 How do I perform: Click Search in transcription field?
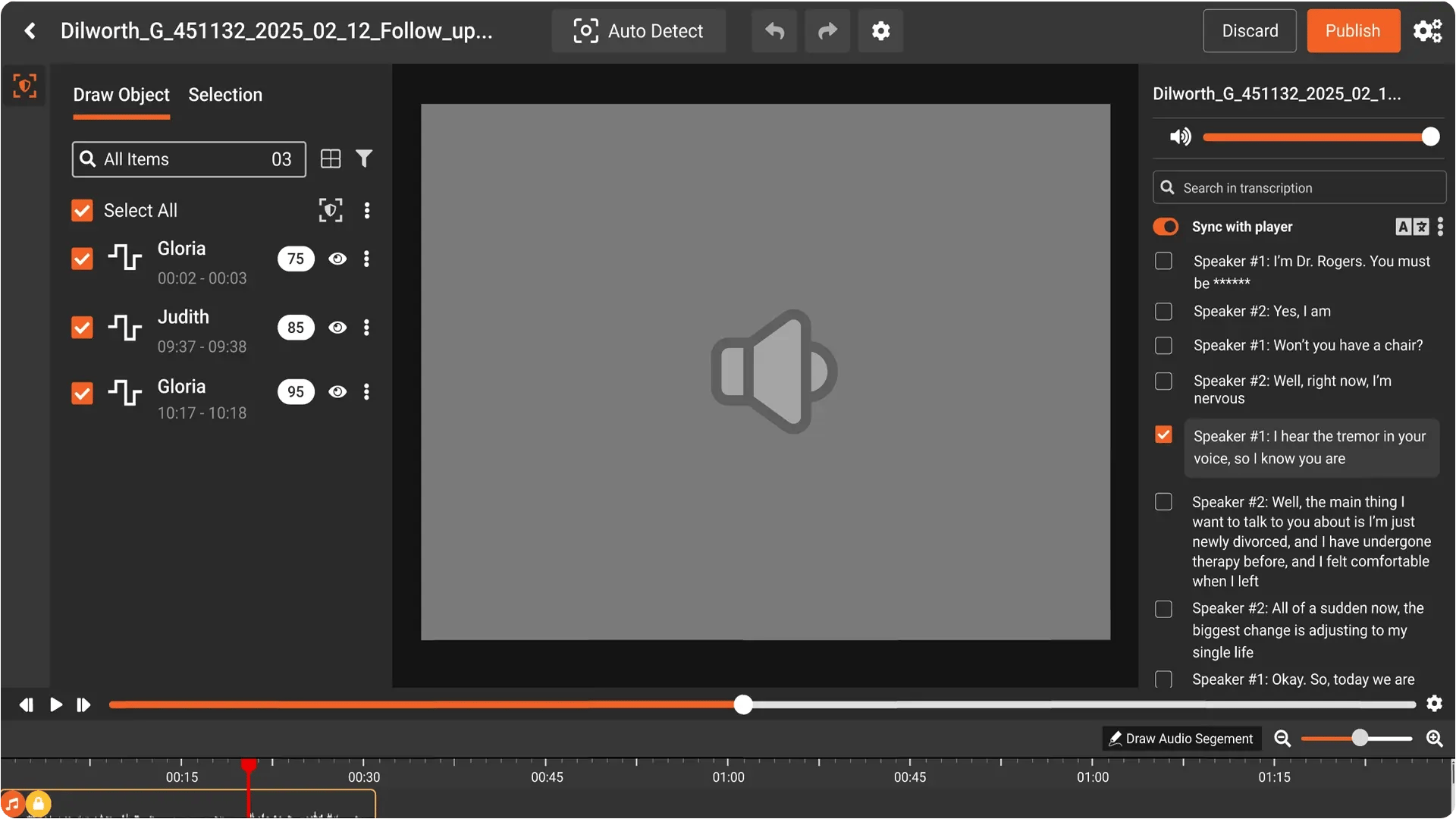[1299, 187]
